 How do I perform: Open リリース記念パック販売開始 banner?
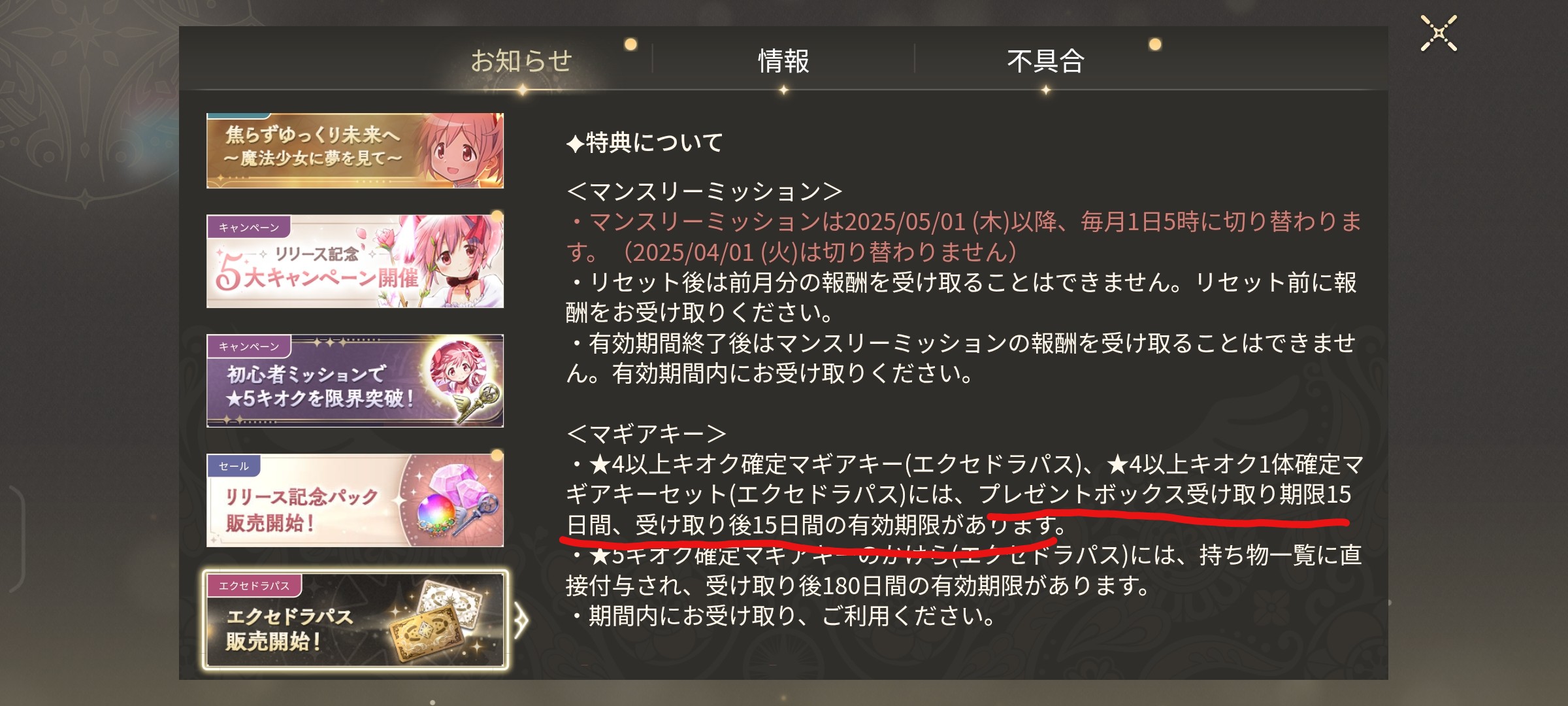click(355, 500)
